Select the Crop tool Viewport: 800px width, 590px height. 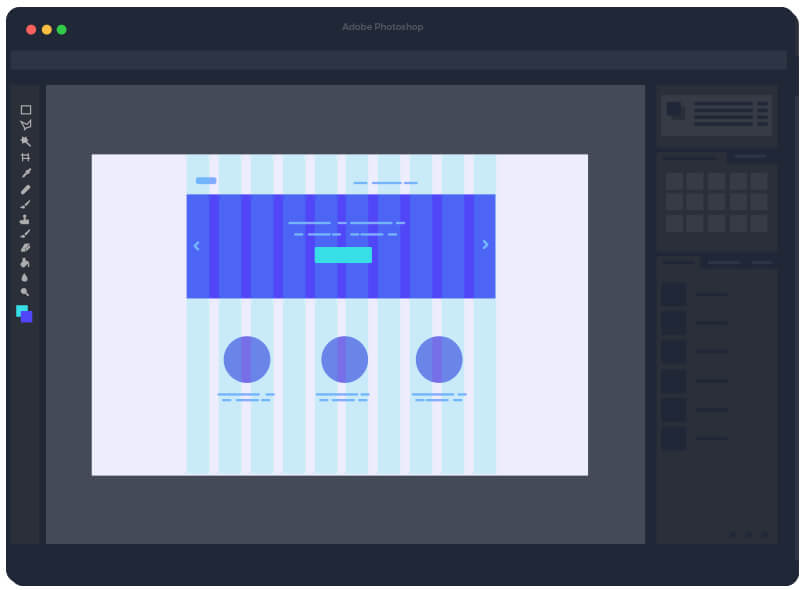point(26,155)
